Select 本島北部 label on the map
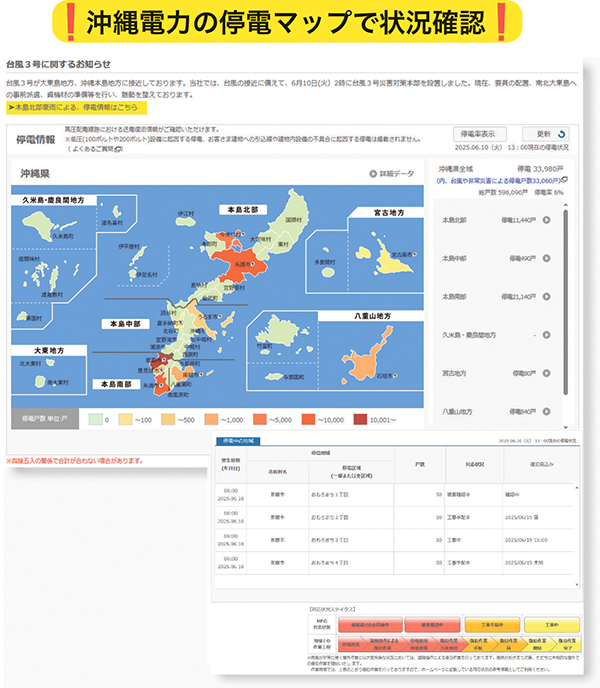600x688 pixels. (243, 210)
